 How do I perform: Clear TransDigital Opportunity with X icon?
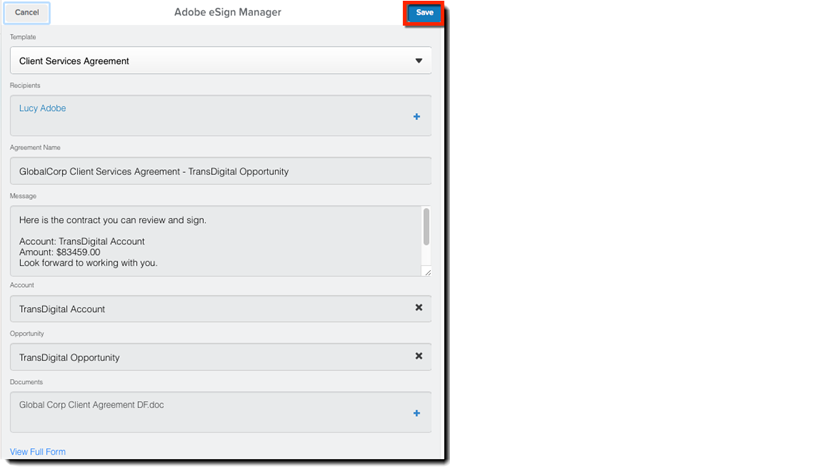[418, 356]
